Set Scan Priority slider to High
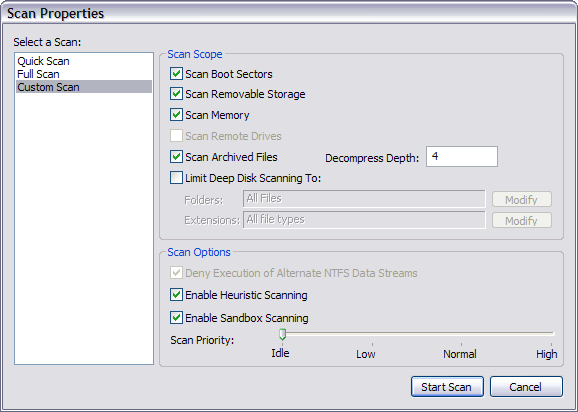 [x=551, y=334]
